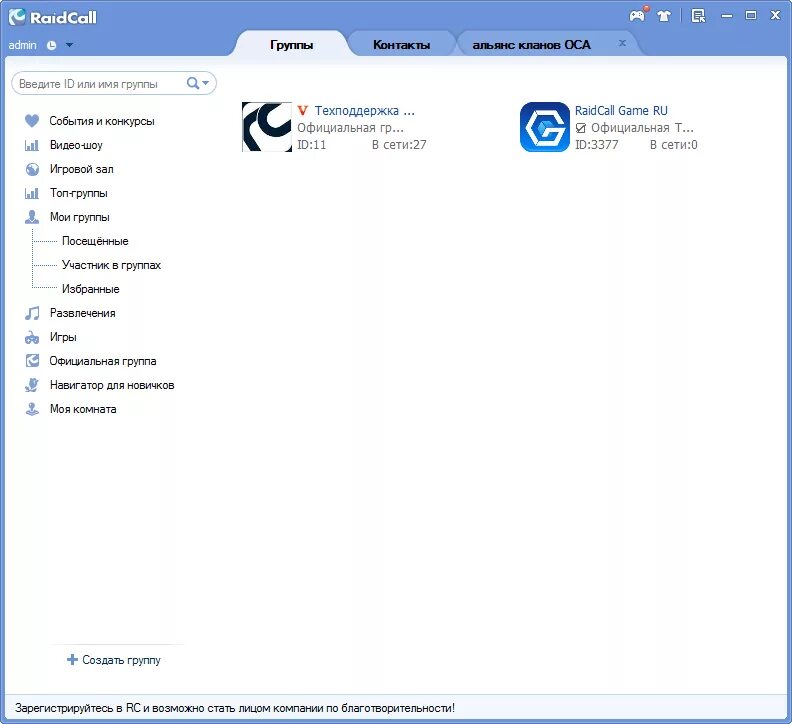Click the music note icon beside Развлечения
Viewport: 792px width, 724px height.
click(x=32, y=313)
